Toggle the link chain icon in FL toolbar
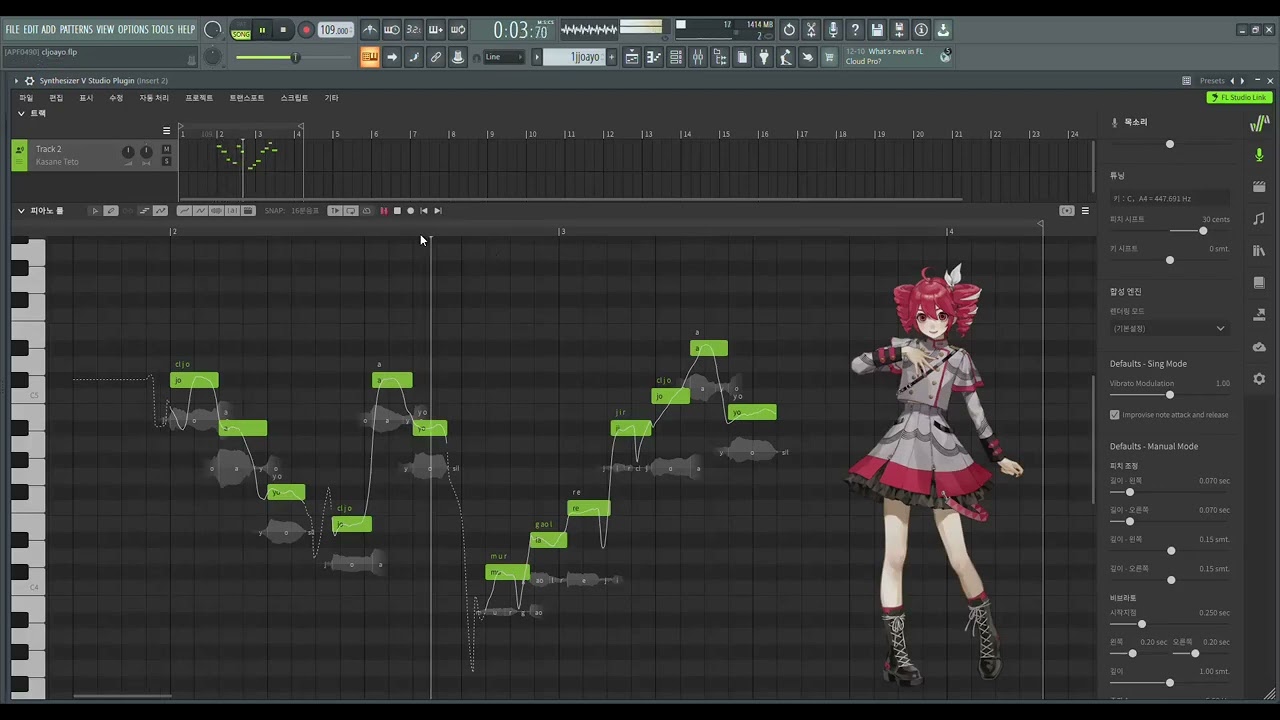 tap(436, 57)
